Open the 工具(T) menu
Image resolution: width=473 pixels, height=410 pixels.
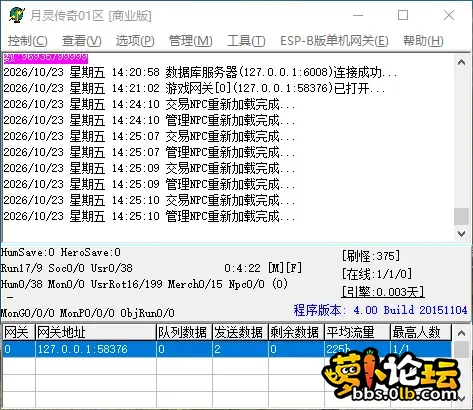pos(246,41)
